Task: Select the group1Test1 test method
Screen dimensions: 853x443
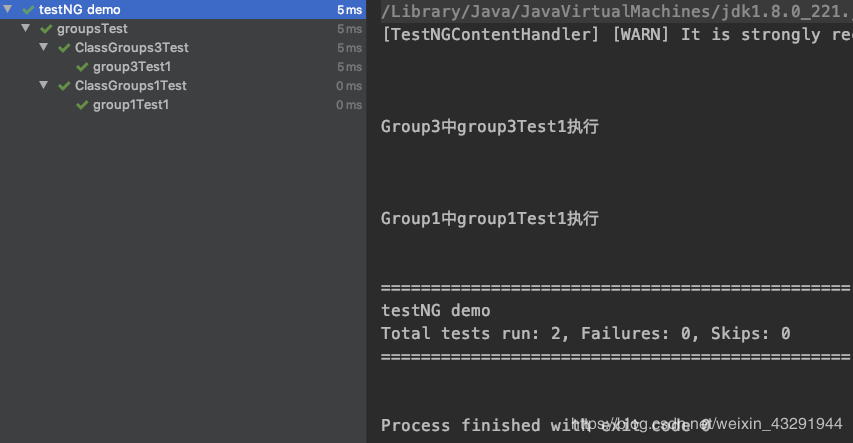Action: pos(130,105)
